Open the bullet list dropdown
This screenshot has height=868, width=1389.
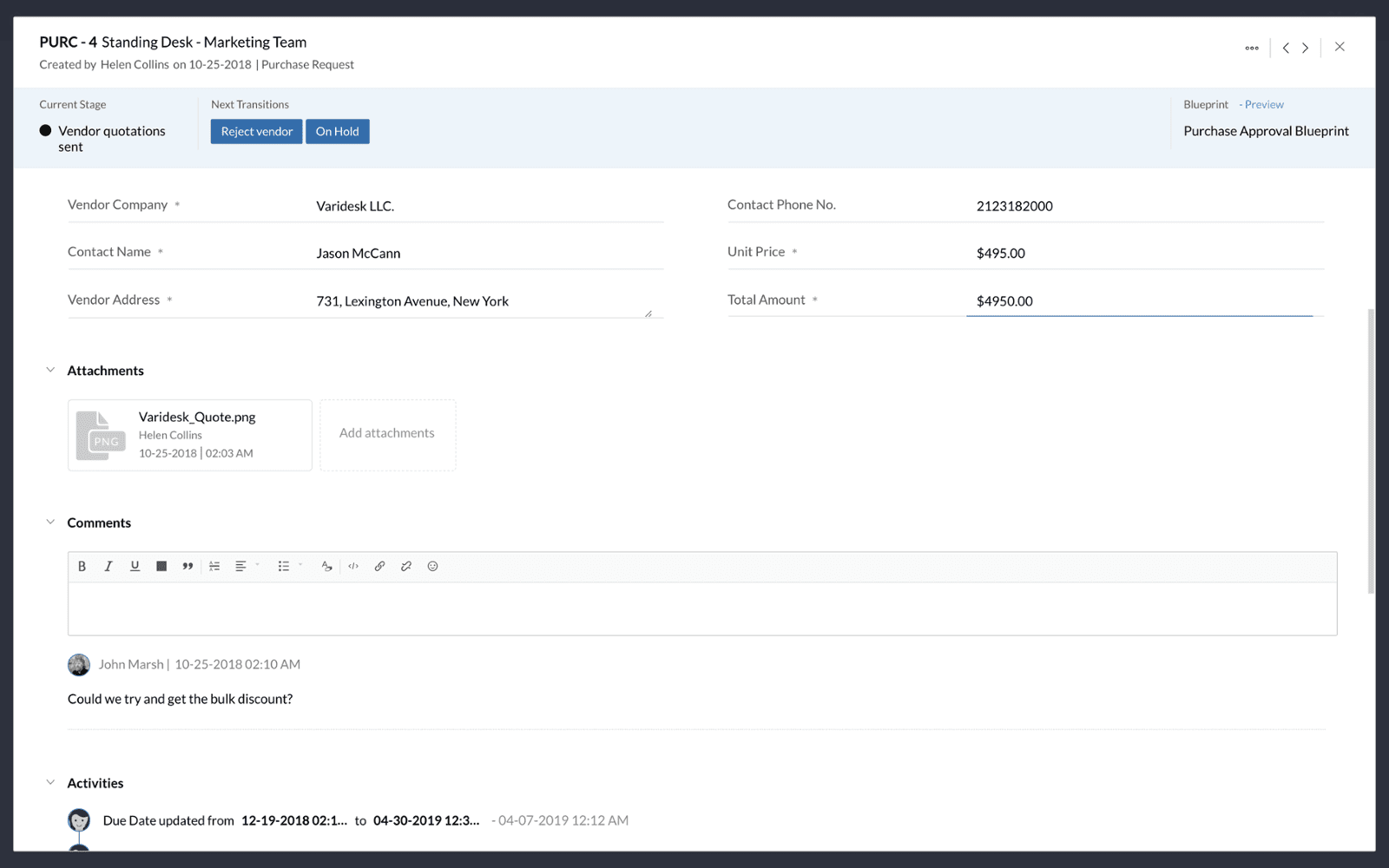[288, 566]
